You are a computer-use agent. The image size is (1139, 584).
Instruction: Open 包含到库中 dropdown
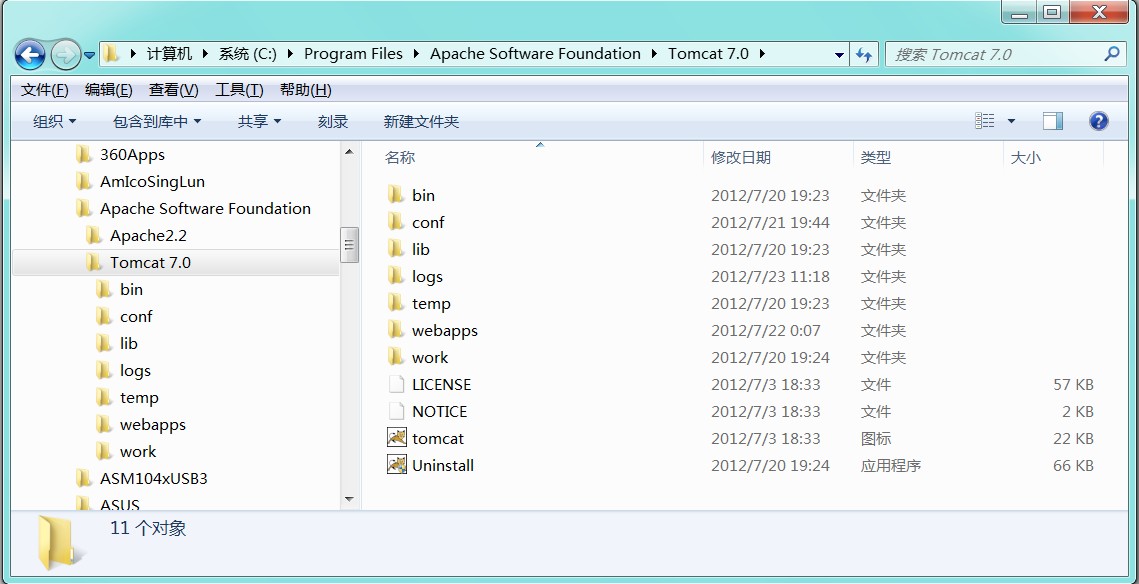(157, 122)
